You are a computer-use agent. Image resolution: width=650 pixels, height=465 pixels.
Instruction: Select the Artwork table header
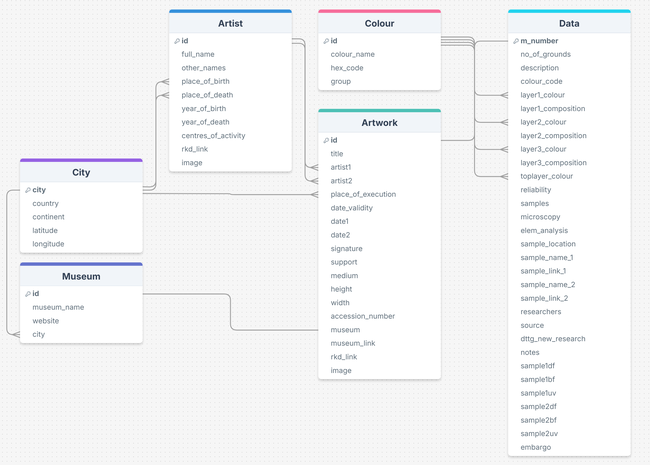pyautogui.click(x=379, y=123)
